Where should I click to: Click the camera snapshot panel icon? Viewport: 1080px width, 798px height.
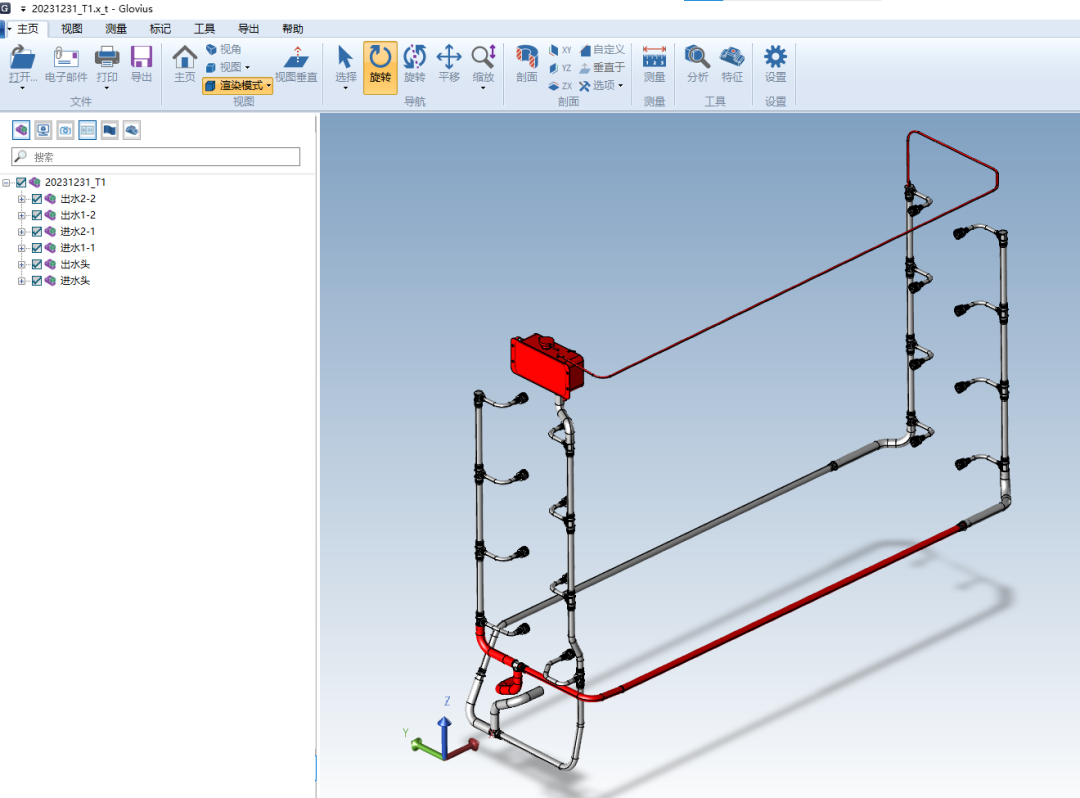(x=65, y=130)
